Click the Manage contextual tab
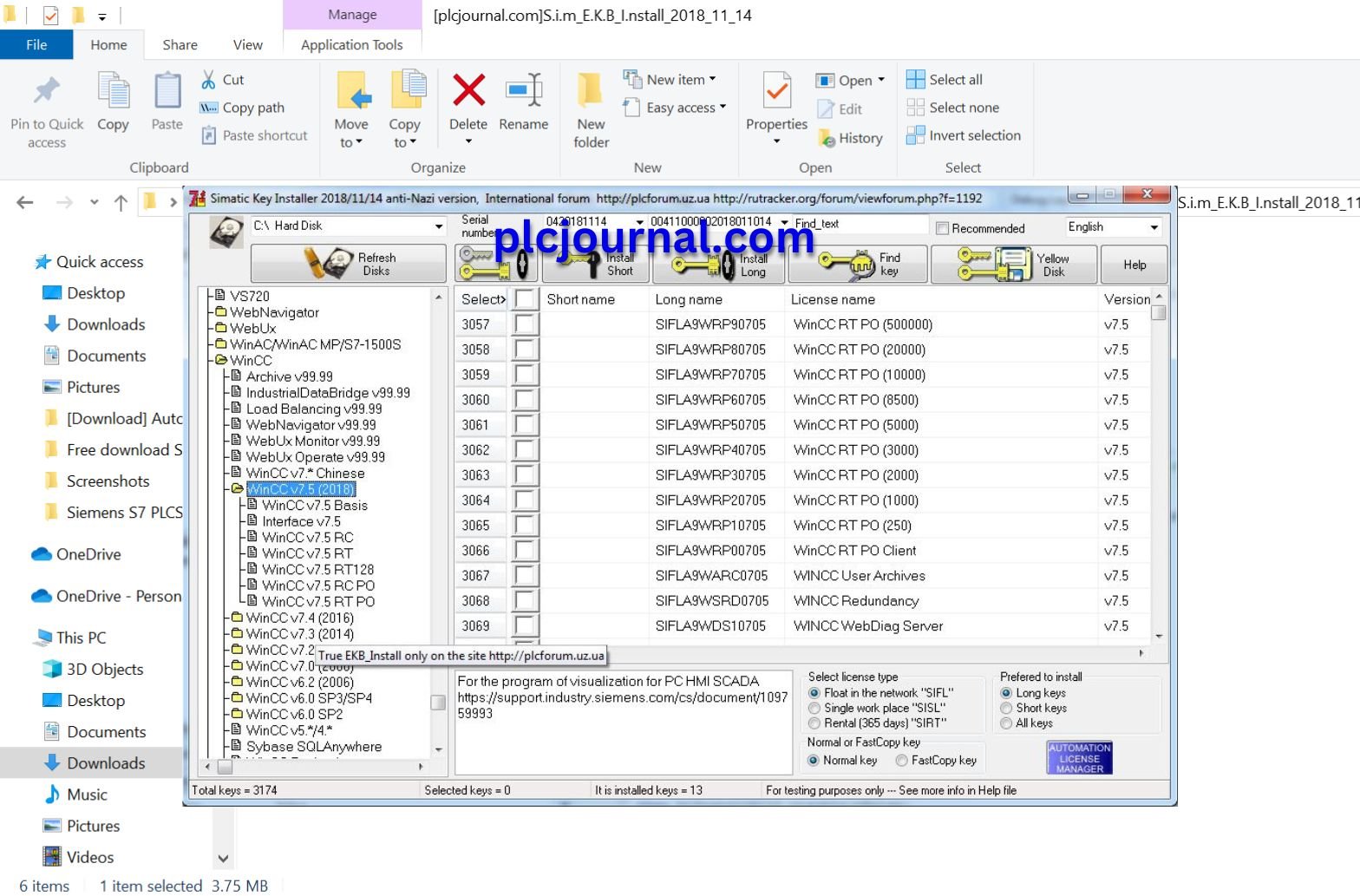The width and height of the screenshot is (1360, 896). click(352, 15)
